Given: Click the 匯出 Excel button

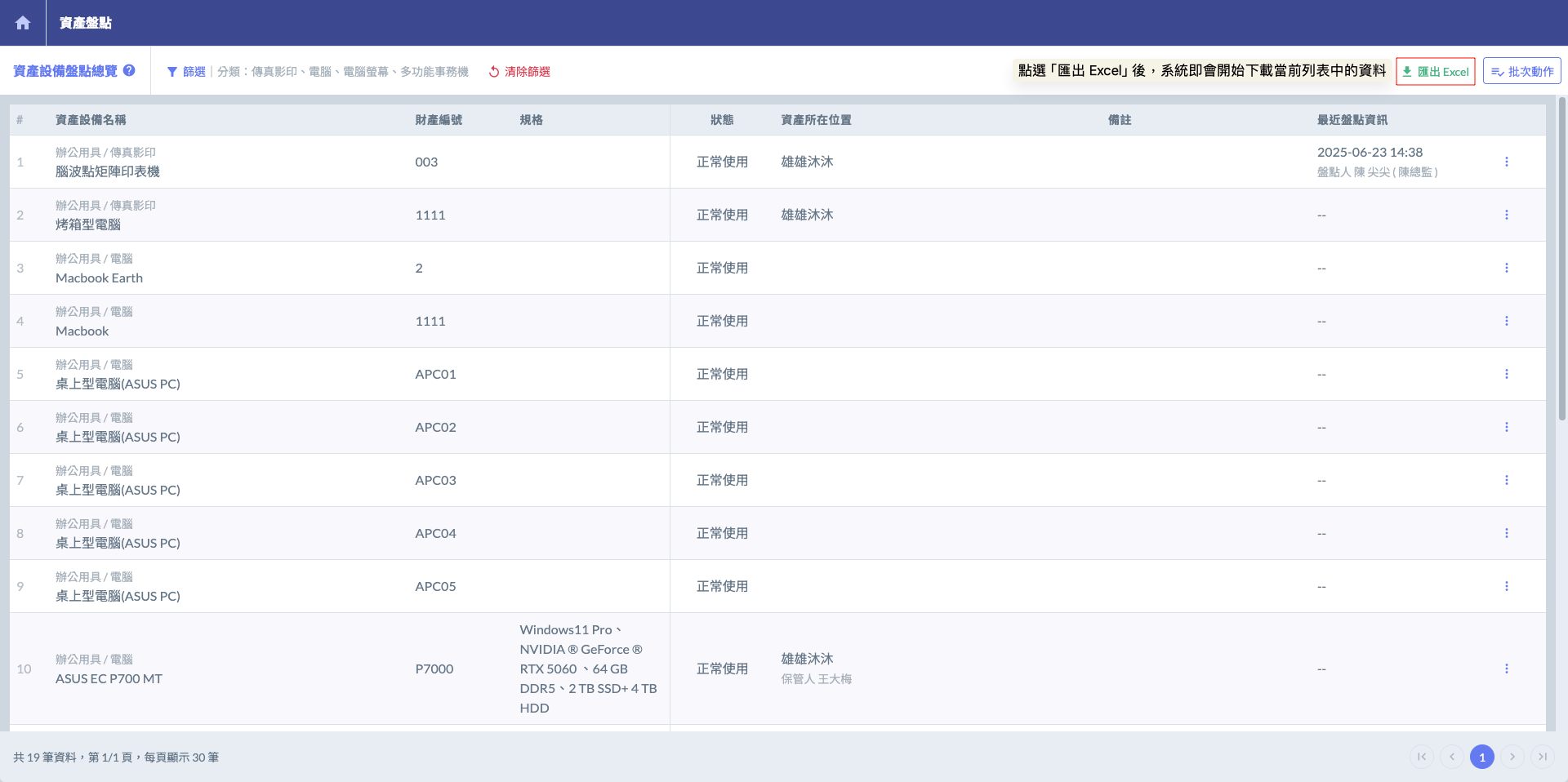Looking at the screenshot, I should (x=1436, y=71).
